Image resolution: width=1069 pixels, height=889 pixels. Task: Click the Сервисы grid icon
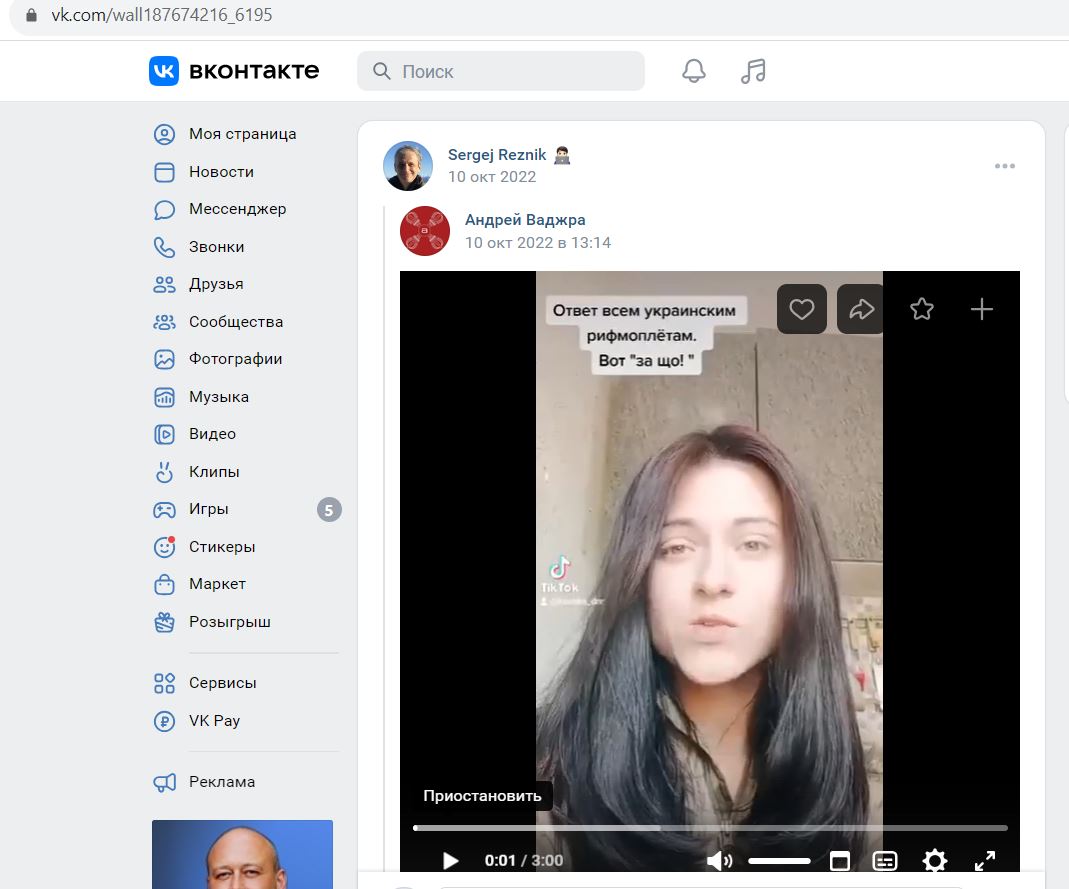(x=164, y=683)
